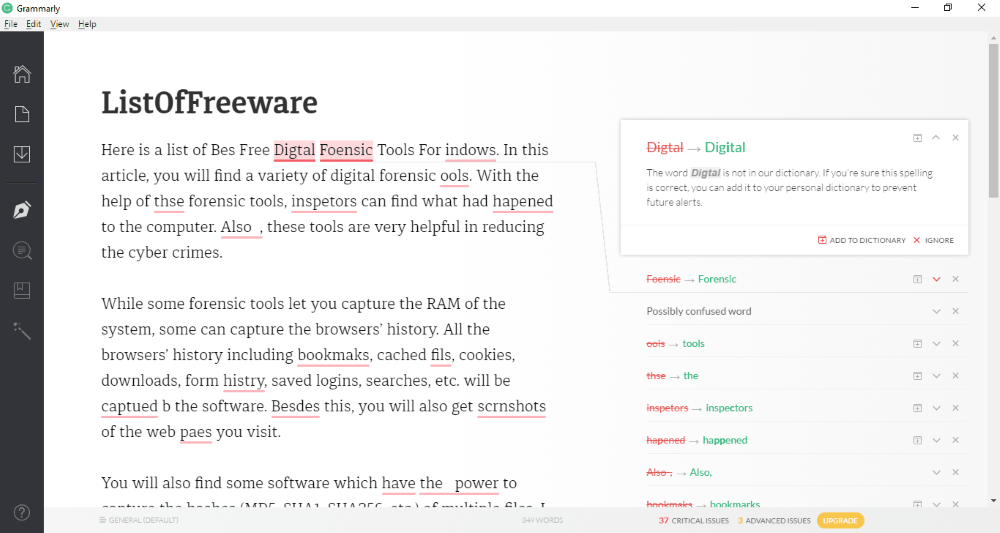Screen dimensions: 1000x533
Task: Click the ListOfFreeware document title
Action: (209, 103)
